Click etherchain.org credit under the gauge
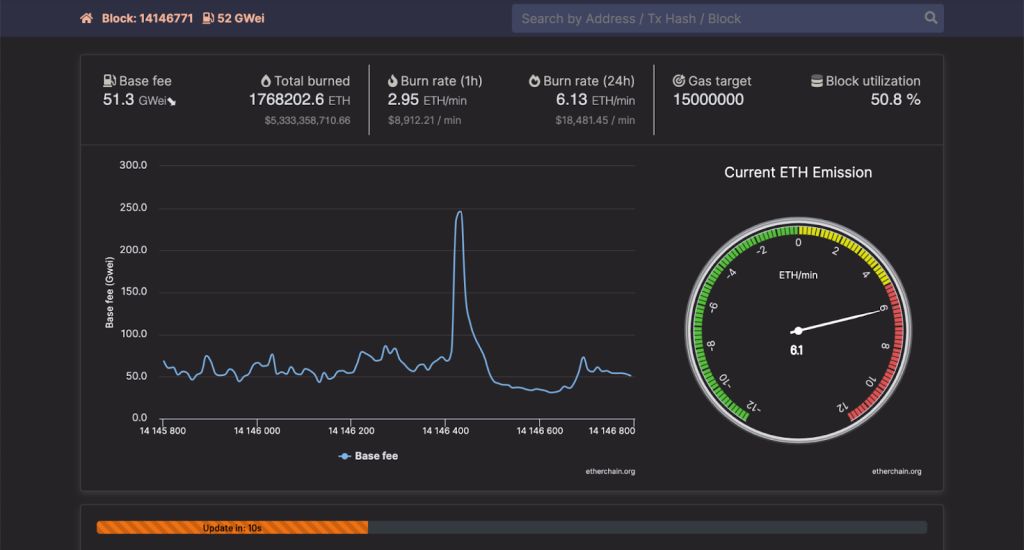This screenshot has width=1024, height=550. (x=896, y=471)
